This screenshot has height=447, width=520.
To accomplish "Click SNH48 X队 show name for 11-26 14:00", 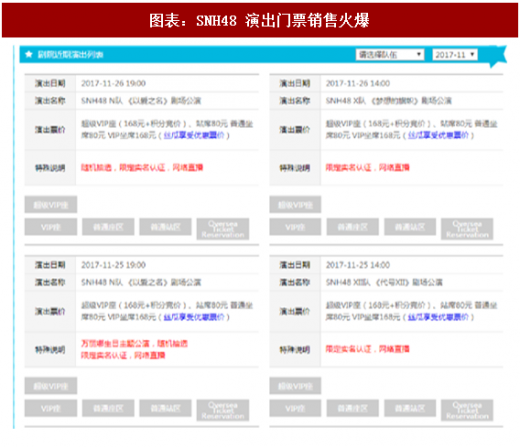I will coord(388,101).
